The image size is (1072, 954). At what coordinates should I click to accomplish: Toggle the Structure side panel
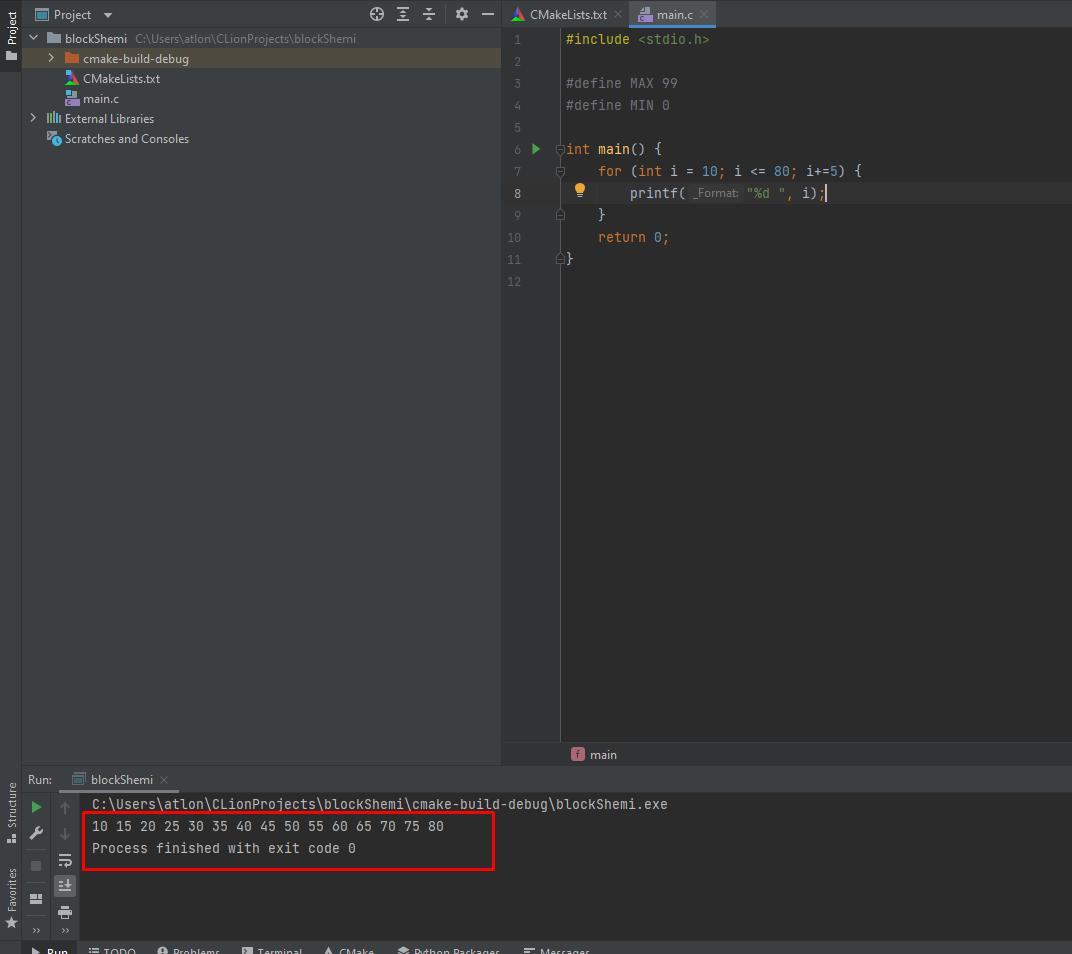click(12, 808)
